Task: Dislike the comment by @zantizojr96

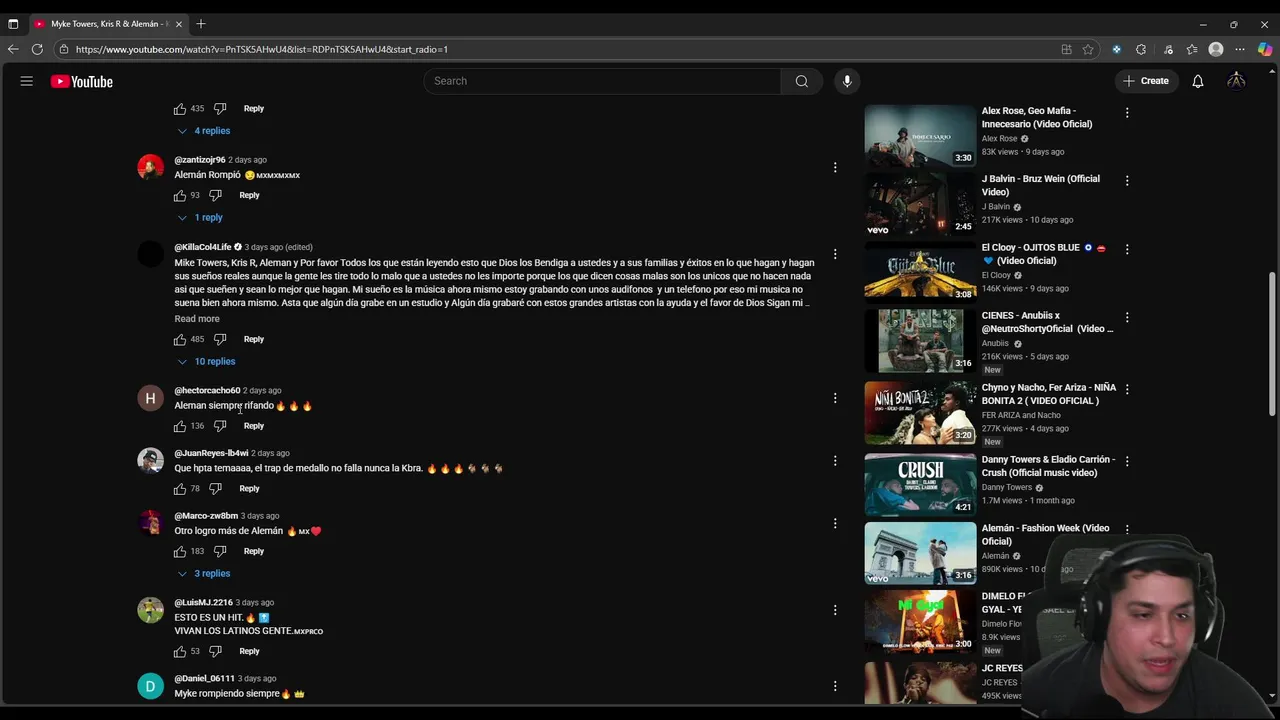Action: point(215,195)
